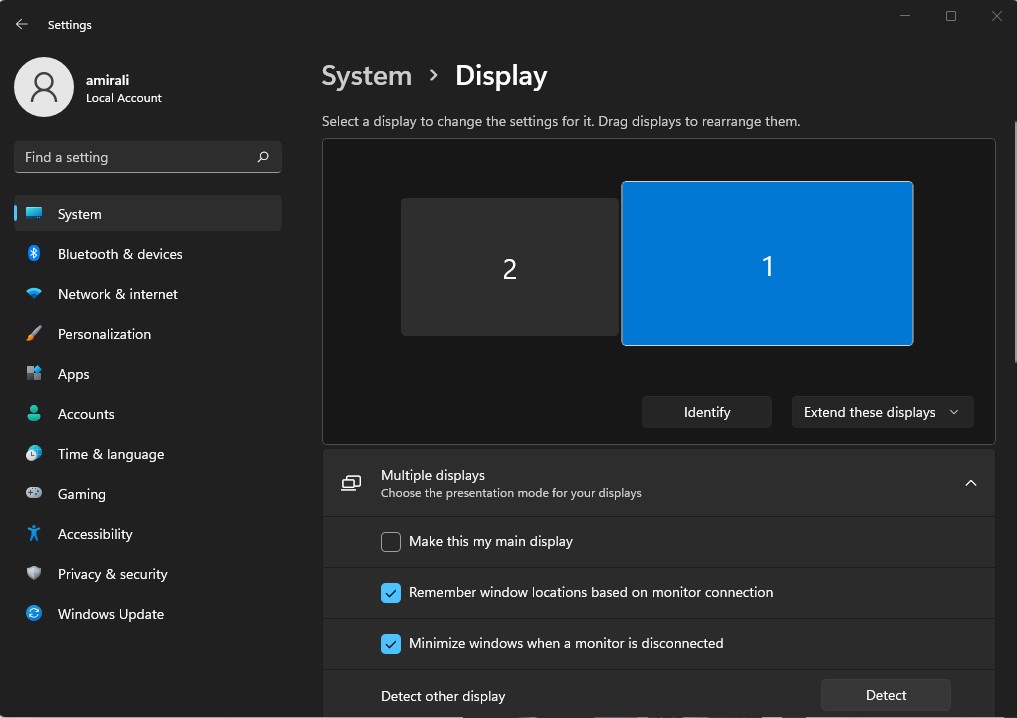The height and width of the screenshot is (718, 1017).
Task: Go to Bluetooth & devices settings
Action: point(148,254)
